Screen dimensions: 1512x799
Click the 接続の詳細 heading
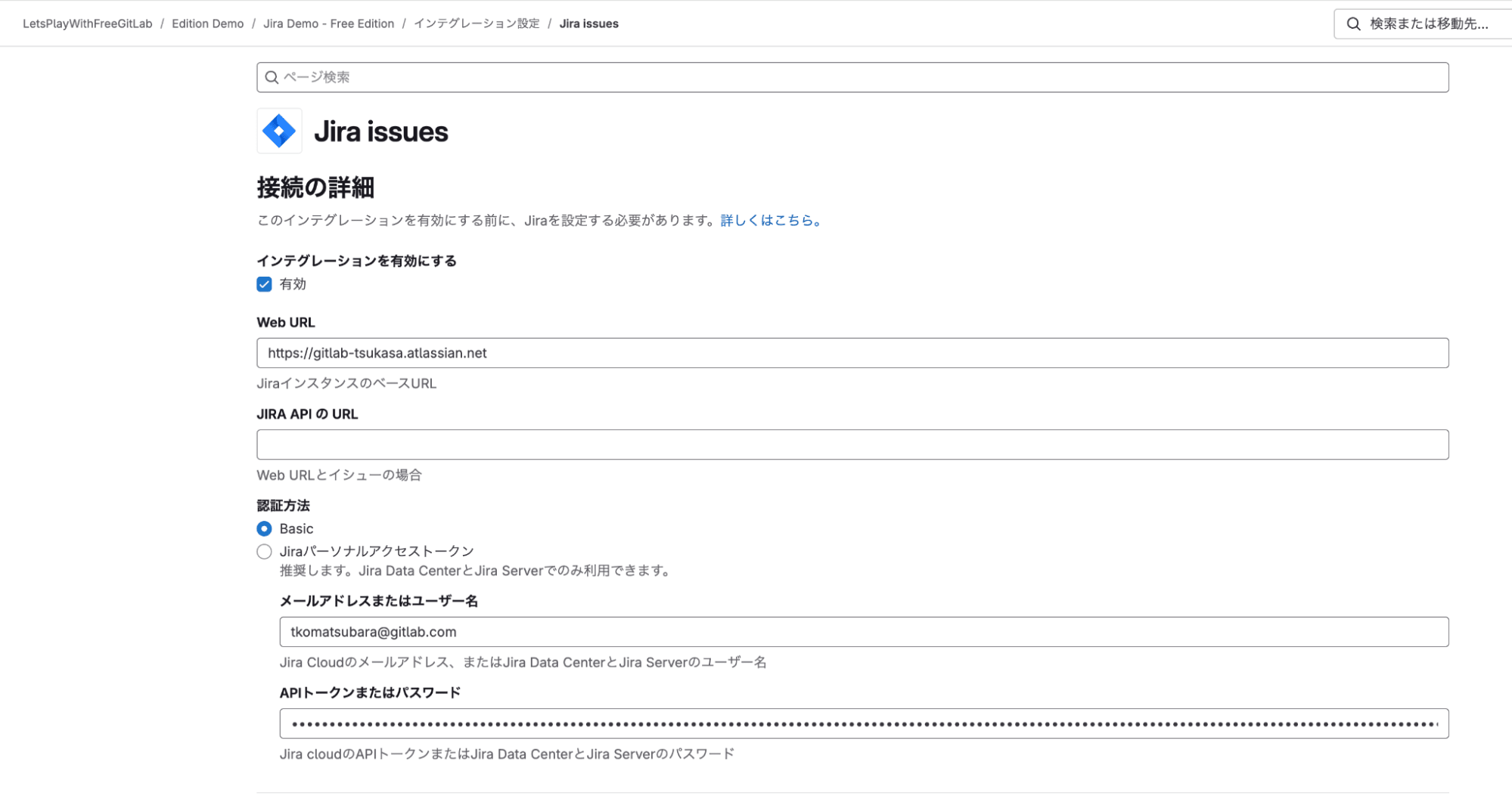pyautogui.click(x=315, y=187)
